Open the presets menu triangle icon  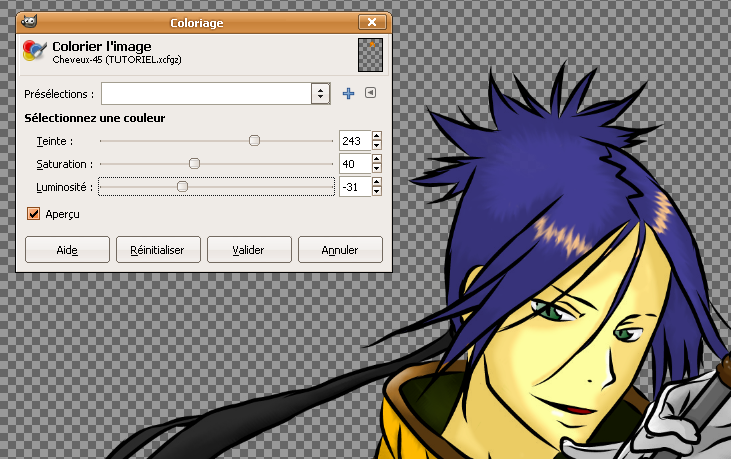tap(370, 94)
